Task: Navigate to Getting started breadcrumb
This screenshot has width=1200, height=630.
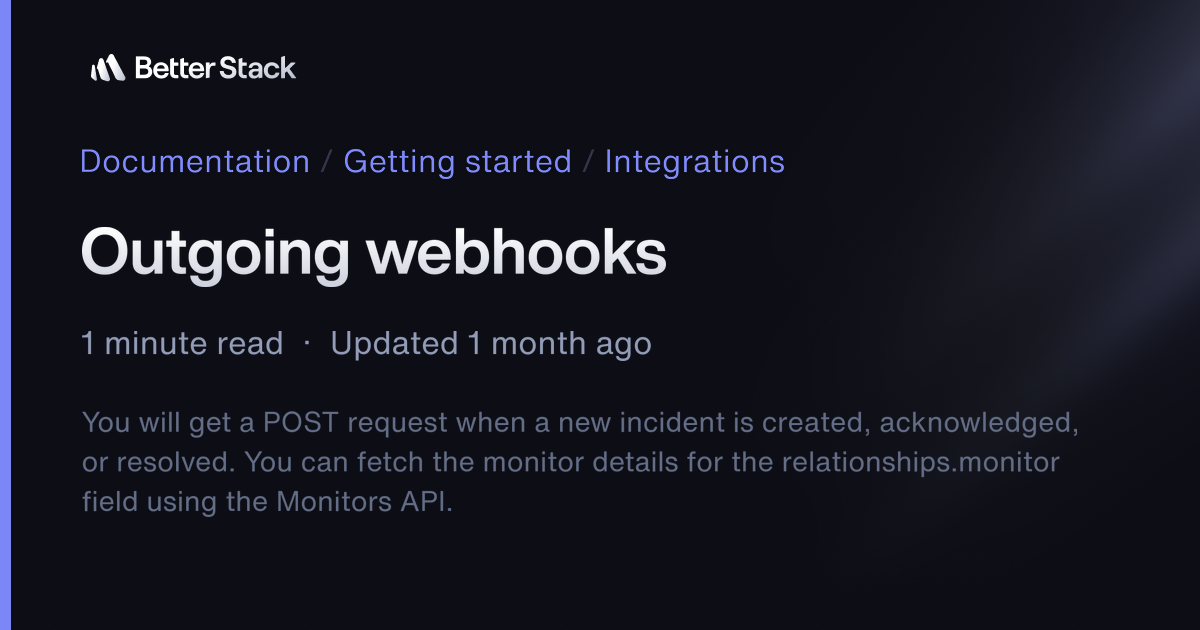Action: [x=457, y=161]
